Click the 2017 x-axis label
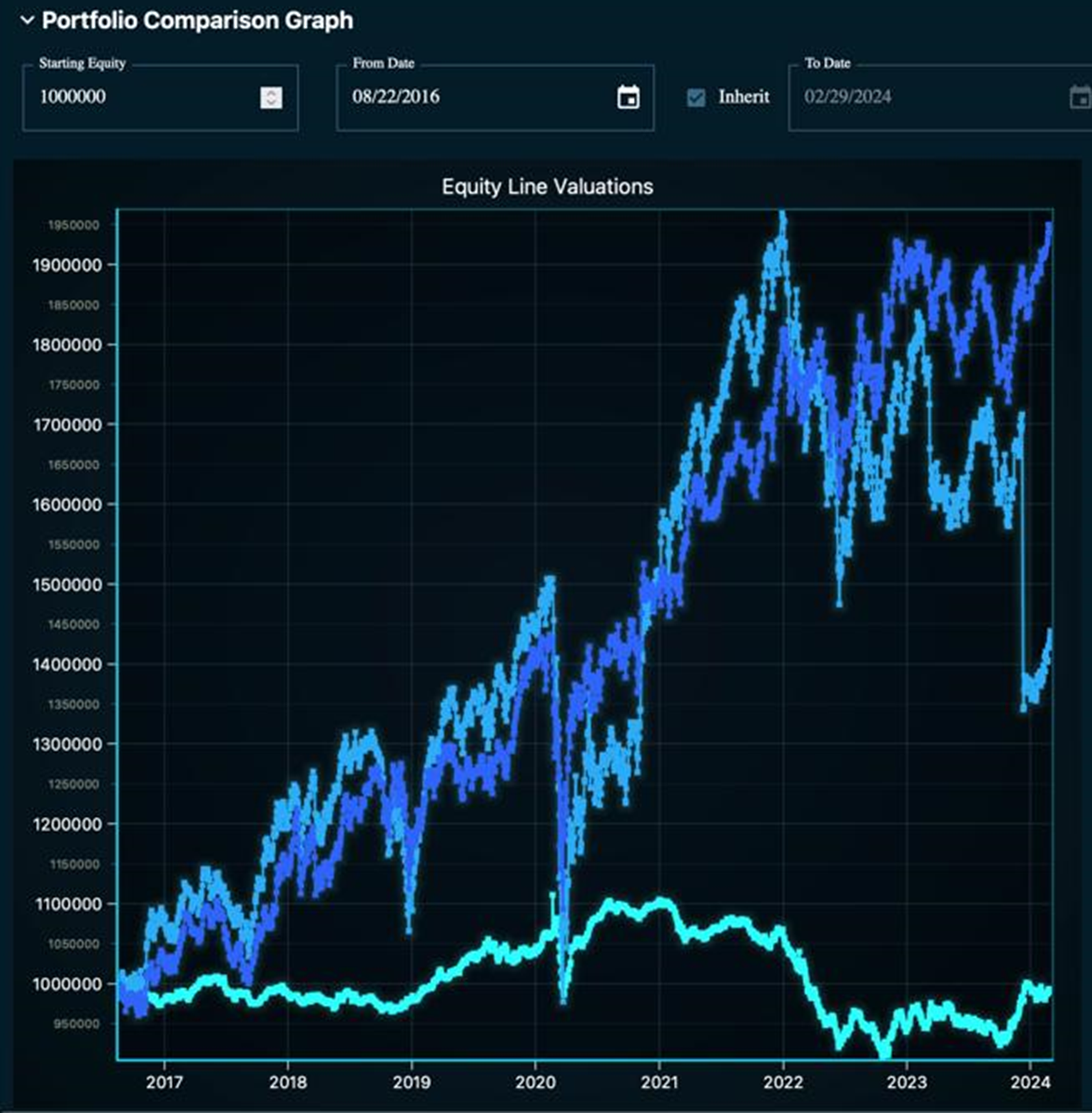The image size is (1092, 1113). [x=164, y=1082]
